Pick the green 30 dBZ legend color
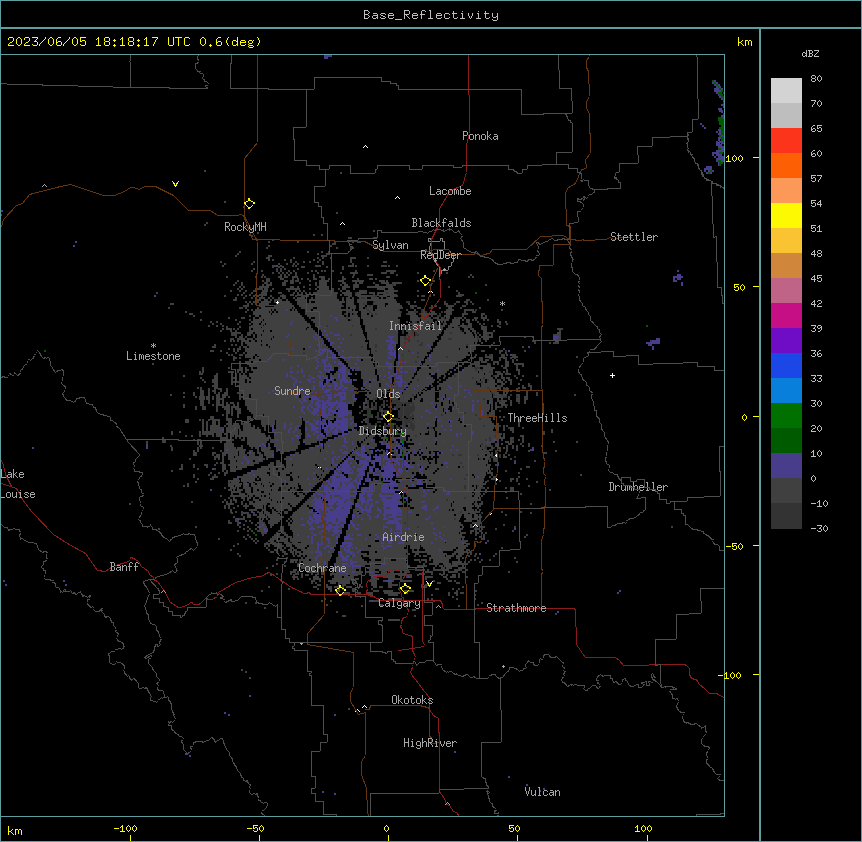The width and height of the screenshot is (862, 842). [x=786, y=416]
